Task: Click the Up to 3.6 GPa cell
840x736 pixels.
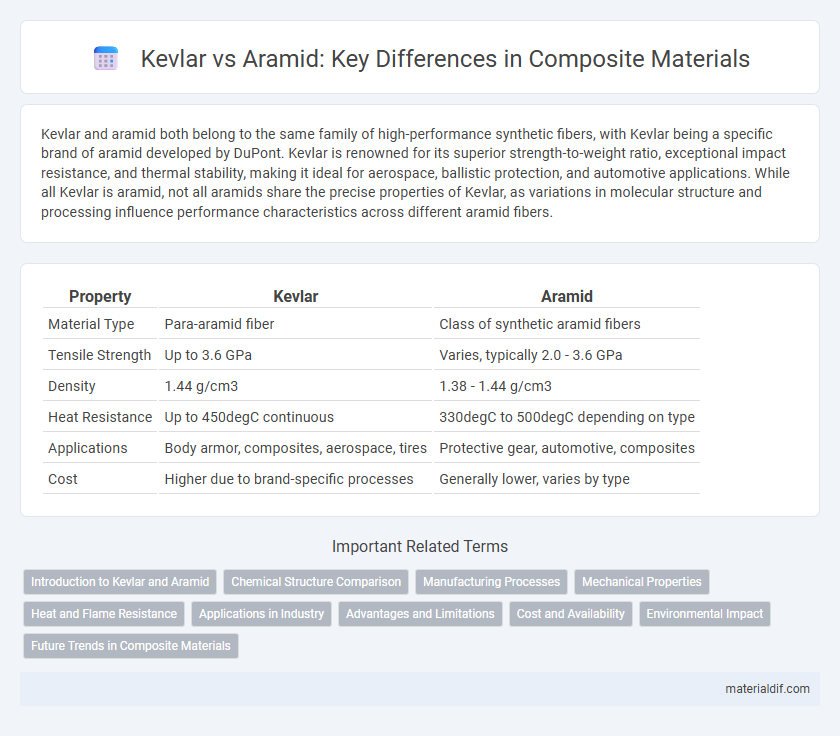Action: pos(296,355)
